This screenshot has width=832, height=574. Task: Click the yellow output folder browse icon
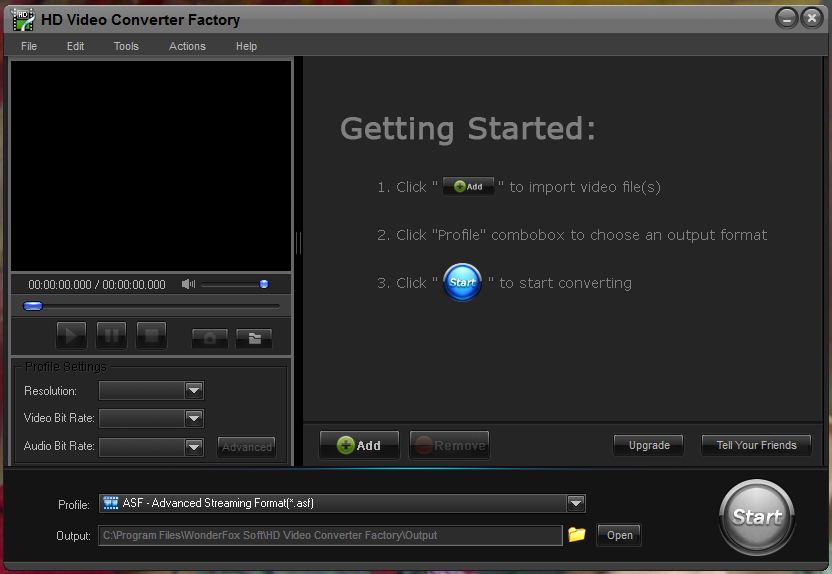pyautogui.click(x=577, y=535)
